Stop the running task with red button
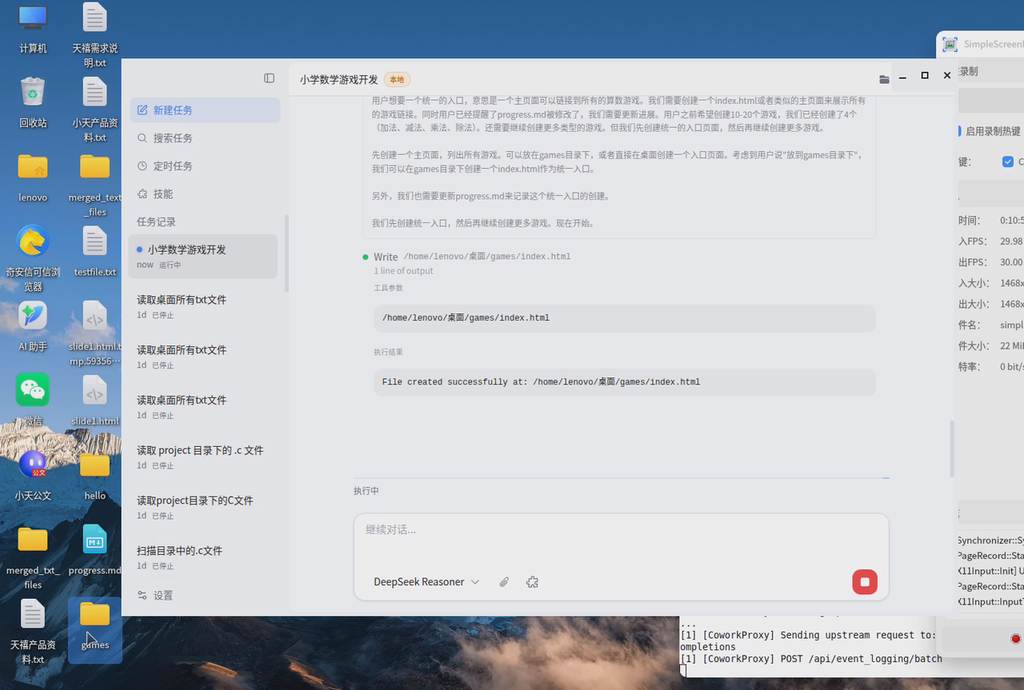 [865, 582]
